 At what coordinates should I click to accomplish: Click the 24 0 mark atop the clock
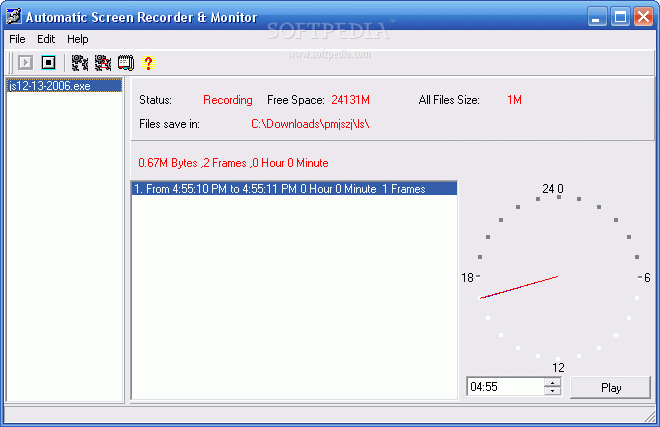click(x=553, y=189)
